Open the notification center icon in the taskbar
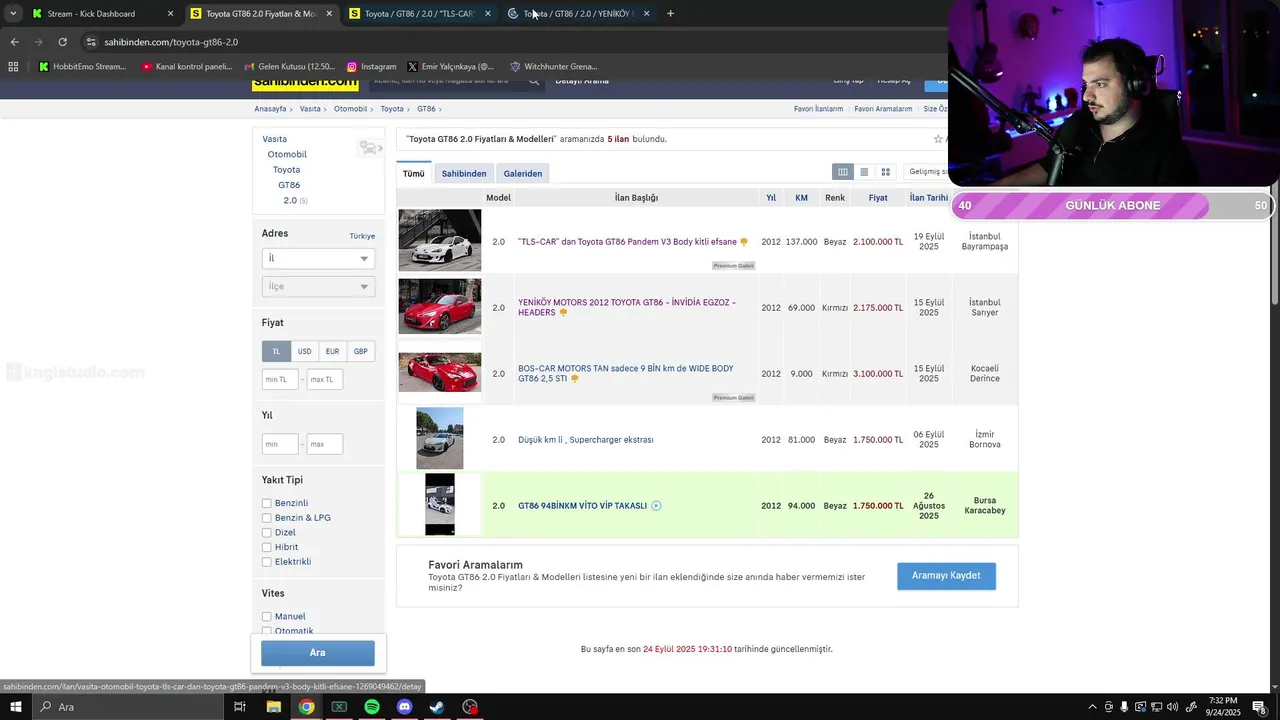 point(1259,707)
